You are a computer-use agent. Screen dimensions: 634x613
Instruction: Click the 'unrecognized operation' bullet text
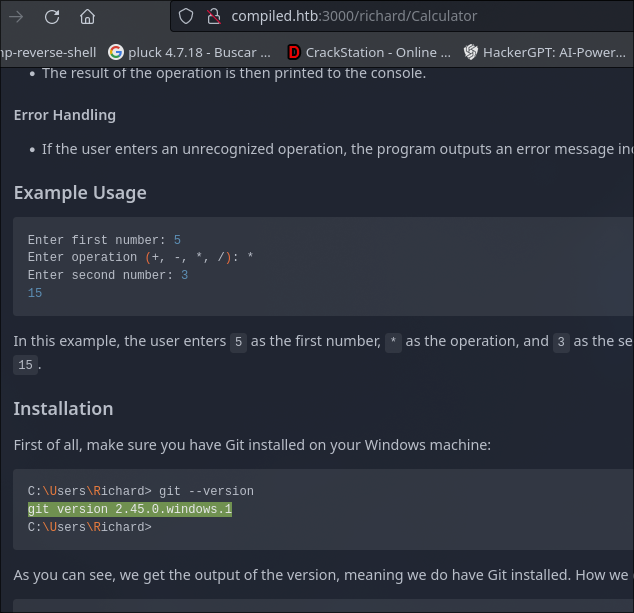click(338, 149)
